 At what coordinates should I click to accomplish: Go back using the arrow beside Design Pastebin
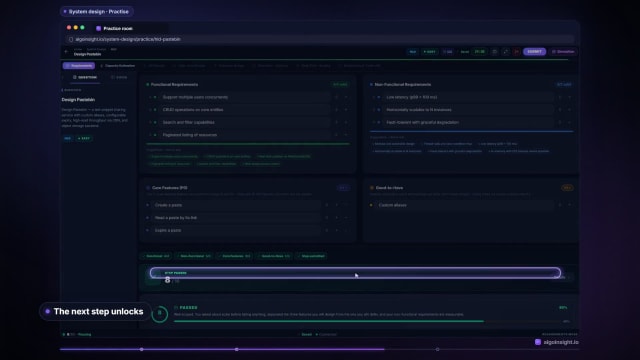pyautogui.click(x=66, y=52)
